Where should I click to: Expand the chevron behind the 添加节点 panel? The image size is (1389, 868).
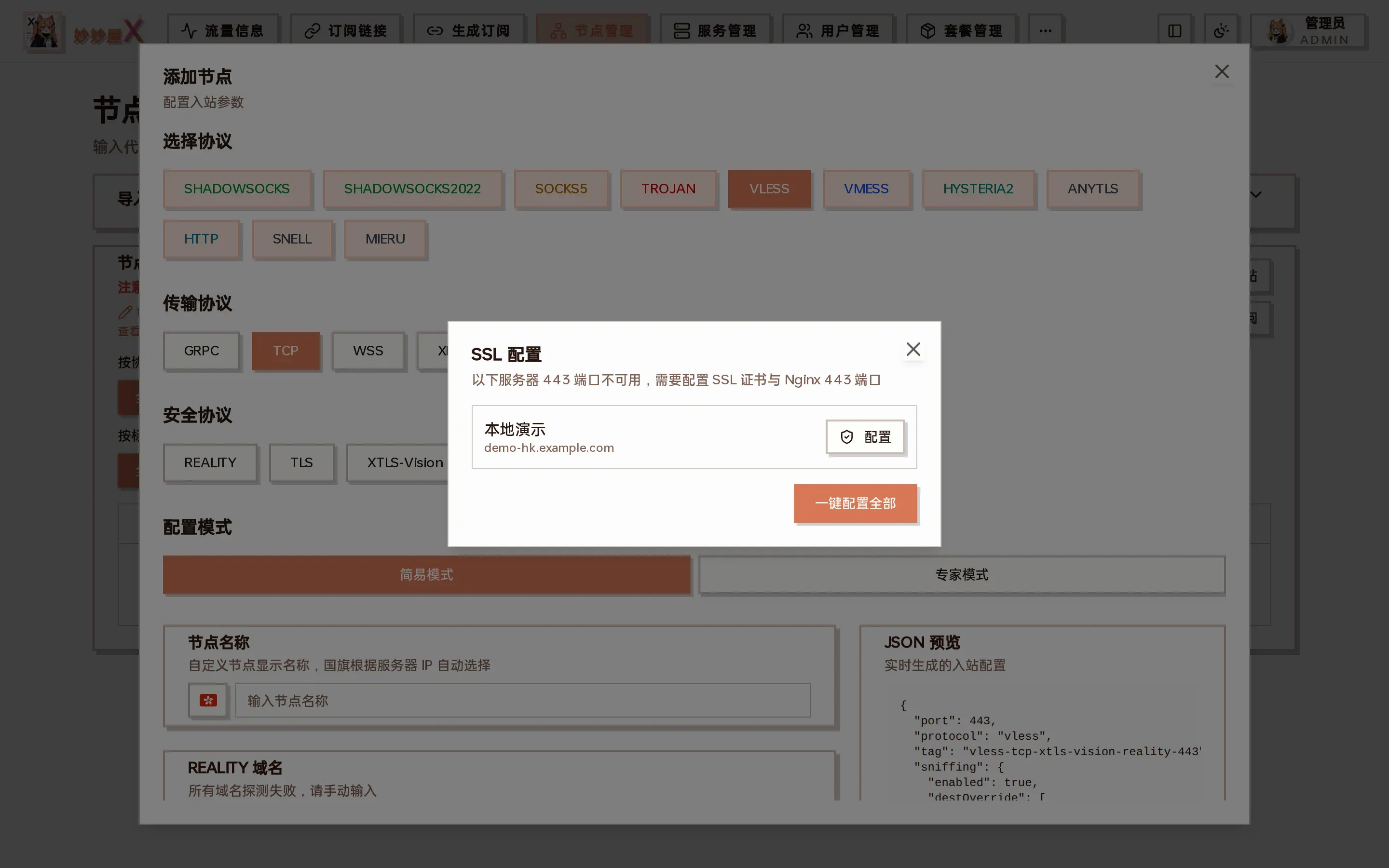[x=1256, y=195]
